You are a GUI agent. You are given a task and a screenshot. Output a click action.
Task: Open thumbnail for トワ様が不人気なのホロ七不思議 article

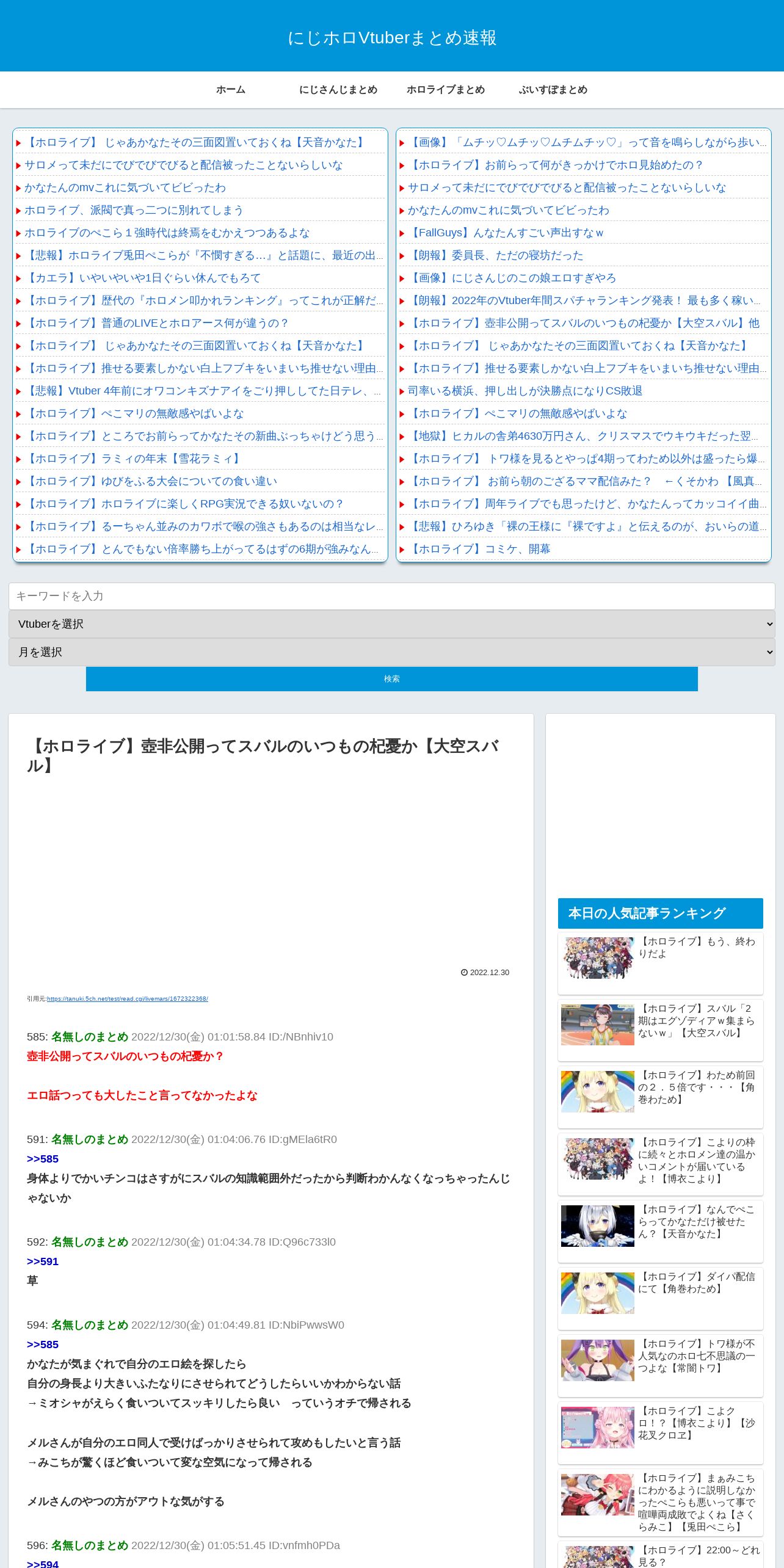(x=598, y=1360)
